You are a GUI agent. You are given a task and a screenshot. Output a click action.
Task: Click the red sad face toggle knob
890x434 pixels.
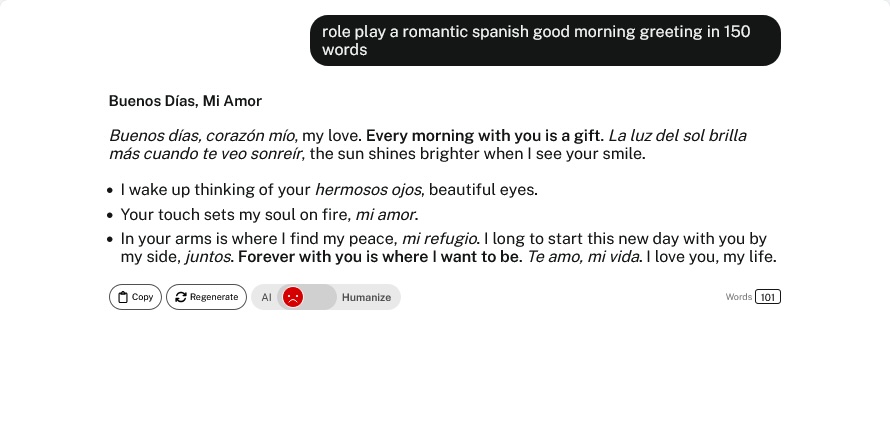click(293, 297)
